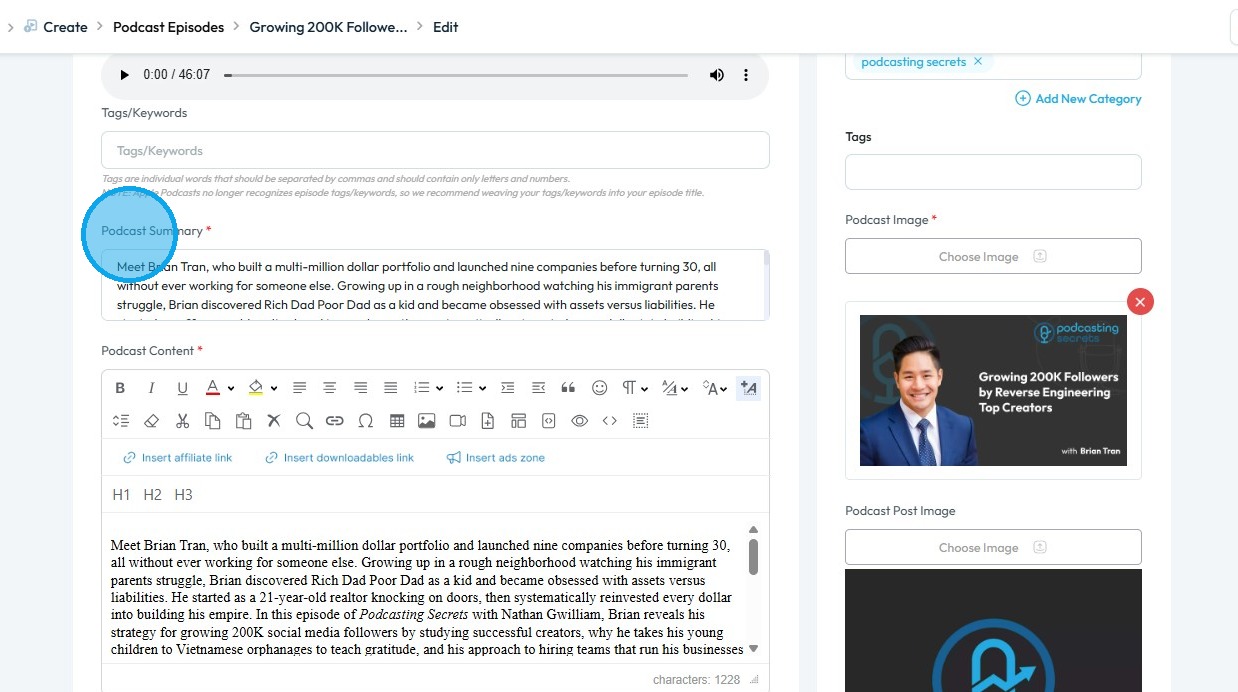Increase paragraph indent
Image resolution: width=1238 pixels, height=692 pixels.
tap(507, 388)
